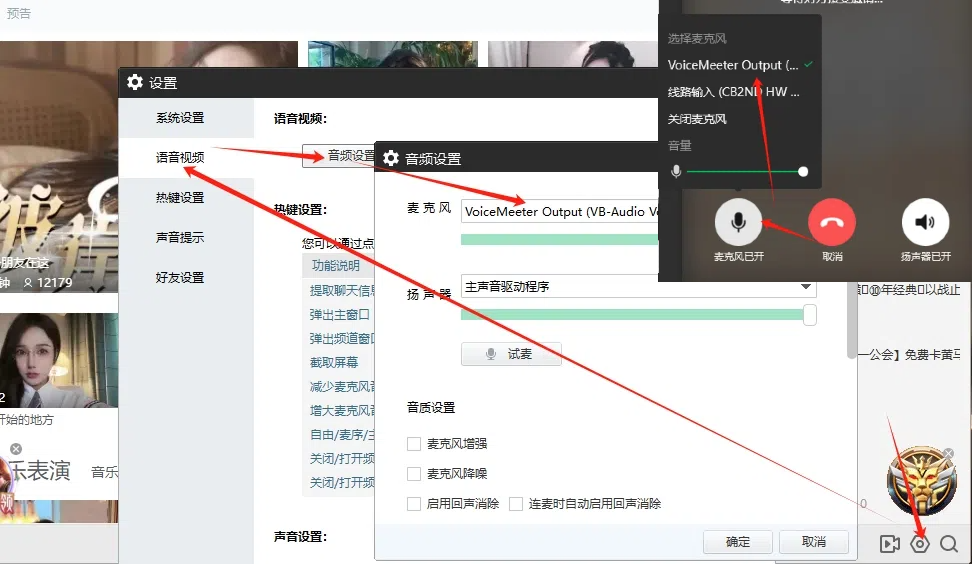972x564 pixels.
Task: Dismiss the music performance banner
Action: [16, 449]
